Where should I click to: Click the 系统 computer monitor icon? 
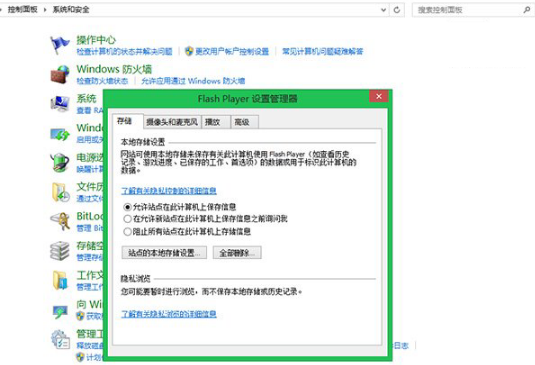pos(60,104)
